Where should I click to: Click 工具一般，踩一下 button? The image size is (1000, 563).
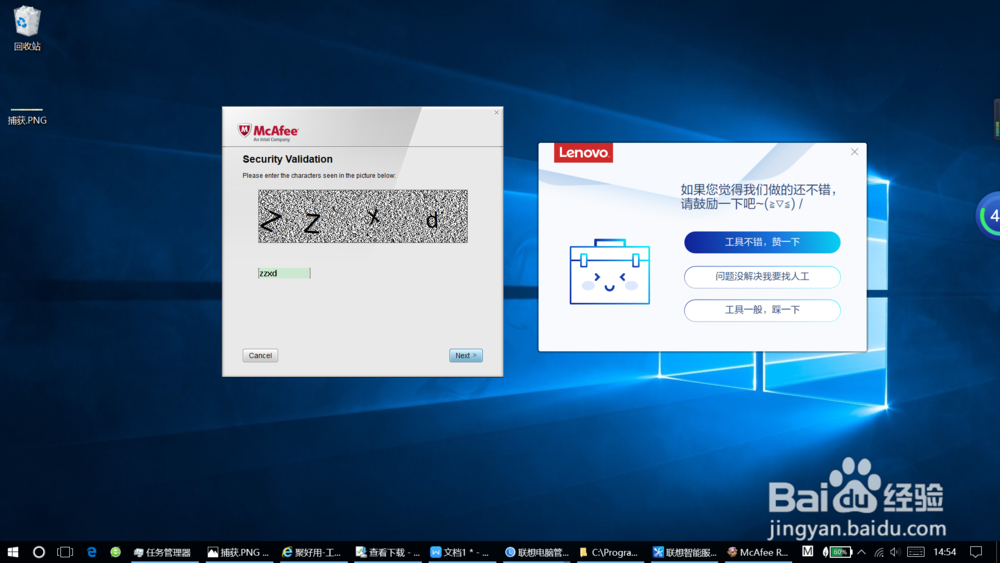click(762, 310)
